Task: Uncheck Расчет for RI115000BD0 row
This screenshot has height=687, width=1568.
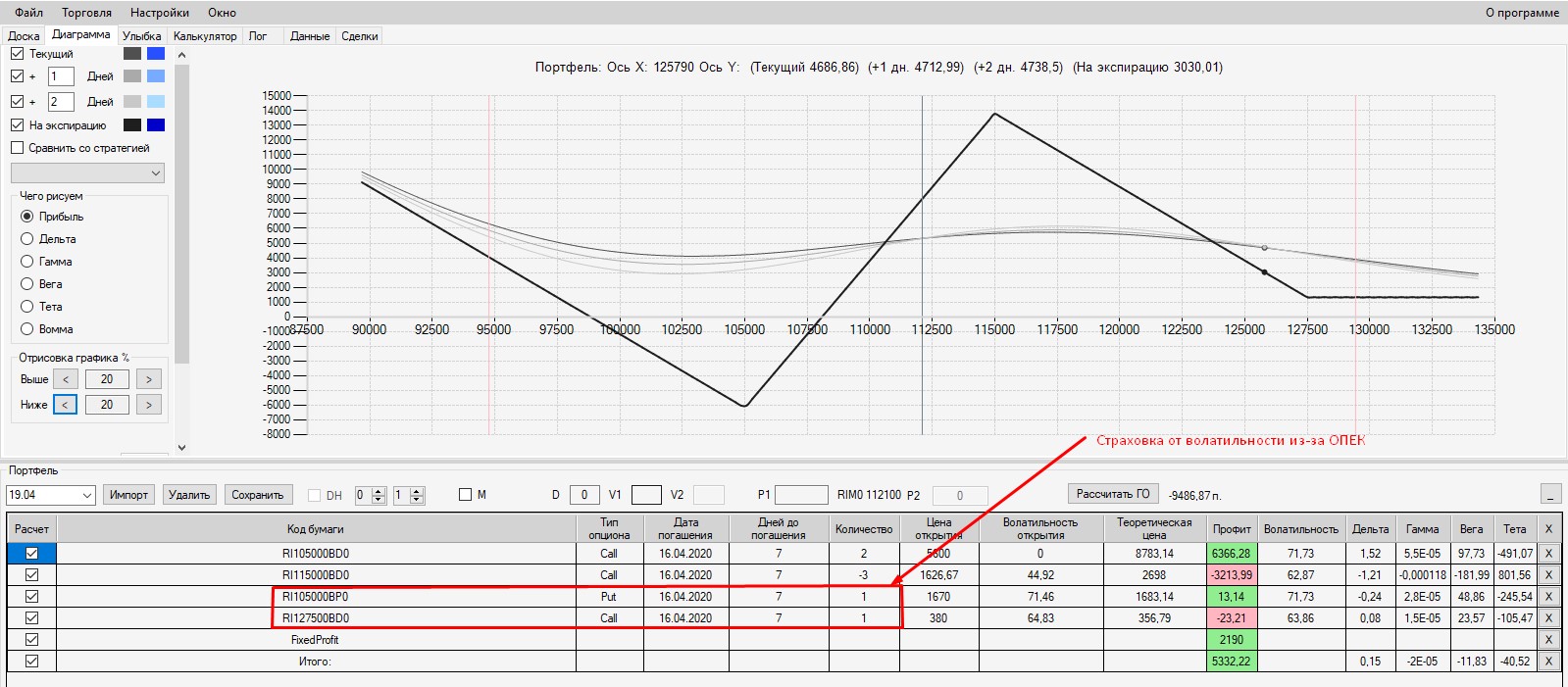Action: coord(31,575)
